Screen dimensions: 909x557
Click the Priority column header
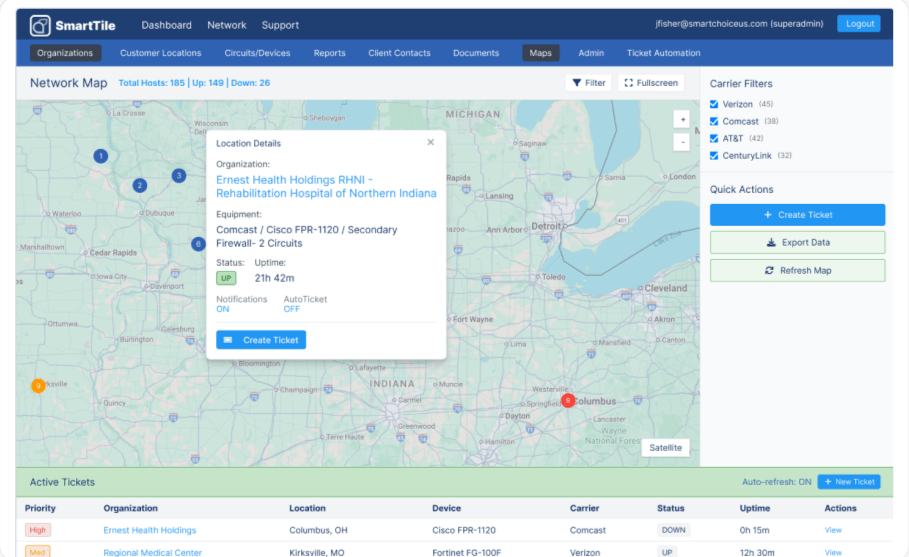[40, 508]
